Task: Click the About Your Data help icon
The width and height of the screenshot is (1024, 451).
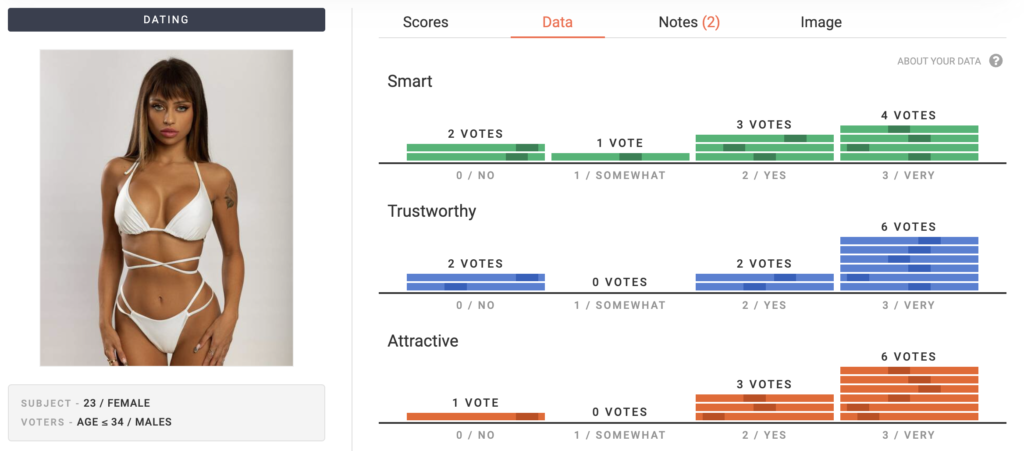Action: pyautogui.click(x=996, y=61)
